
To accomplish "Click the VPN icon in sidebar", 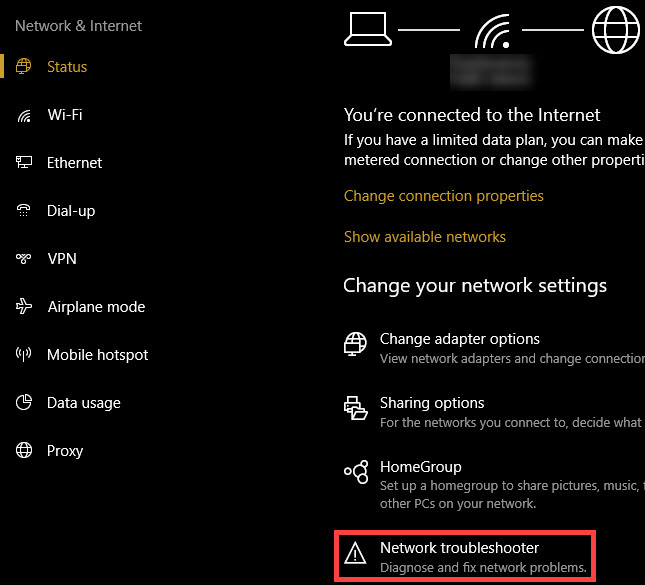I will click(25, 259).
